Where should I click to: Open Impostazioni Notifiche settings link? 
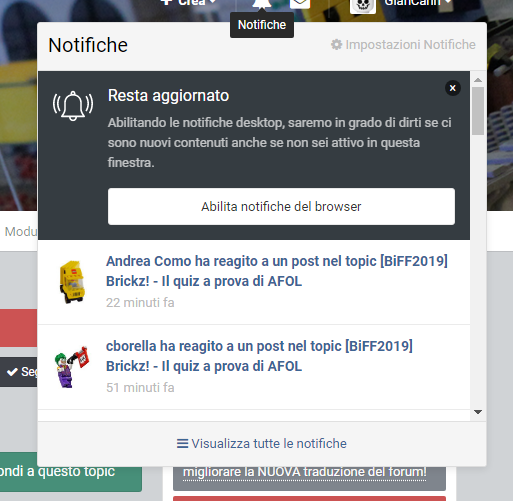tap(403, 45)
